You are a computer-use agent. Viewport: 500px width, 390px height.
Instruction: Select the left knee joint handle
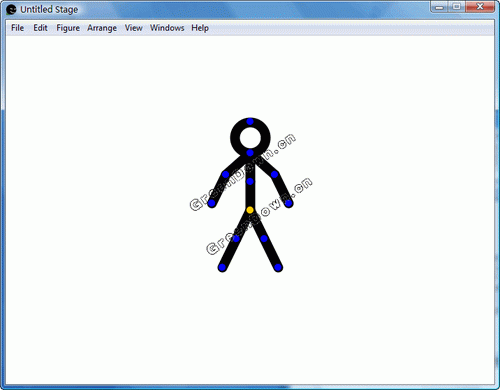click(x=236, y=239)
